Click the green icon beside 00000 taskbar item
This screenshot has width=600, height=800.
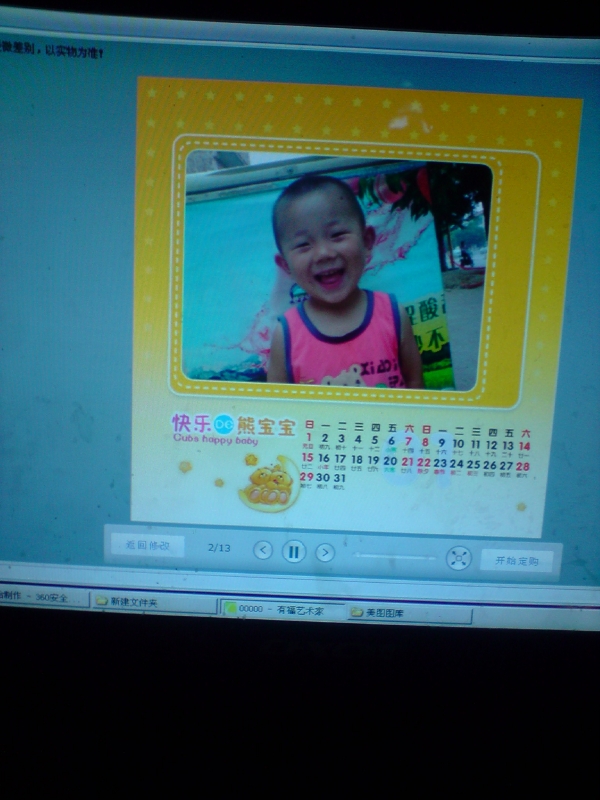(231, 607)
